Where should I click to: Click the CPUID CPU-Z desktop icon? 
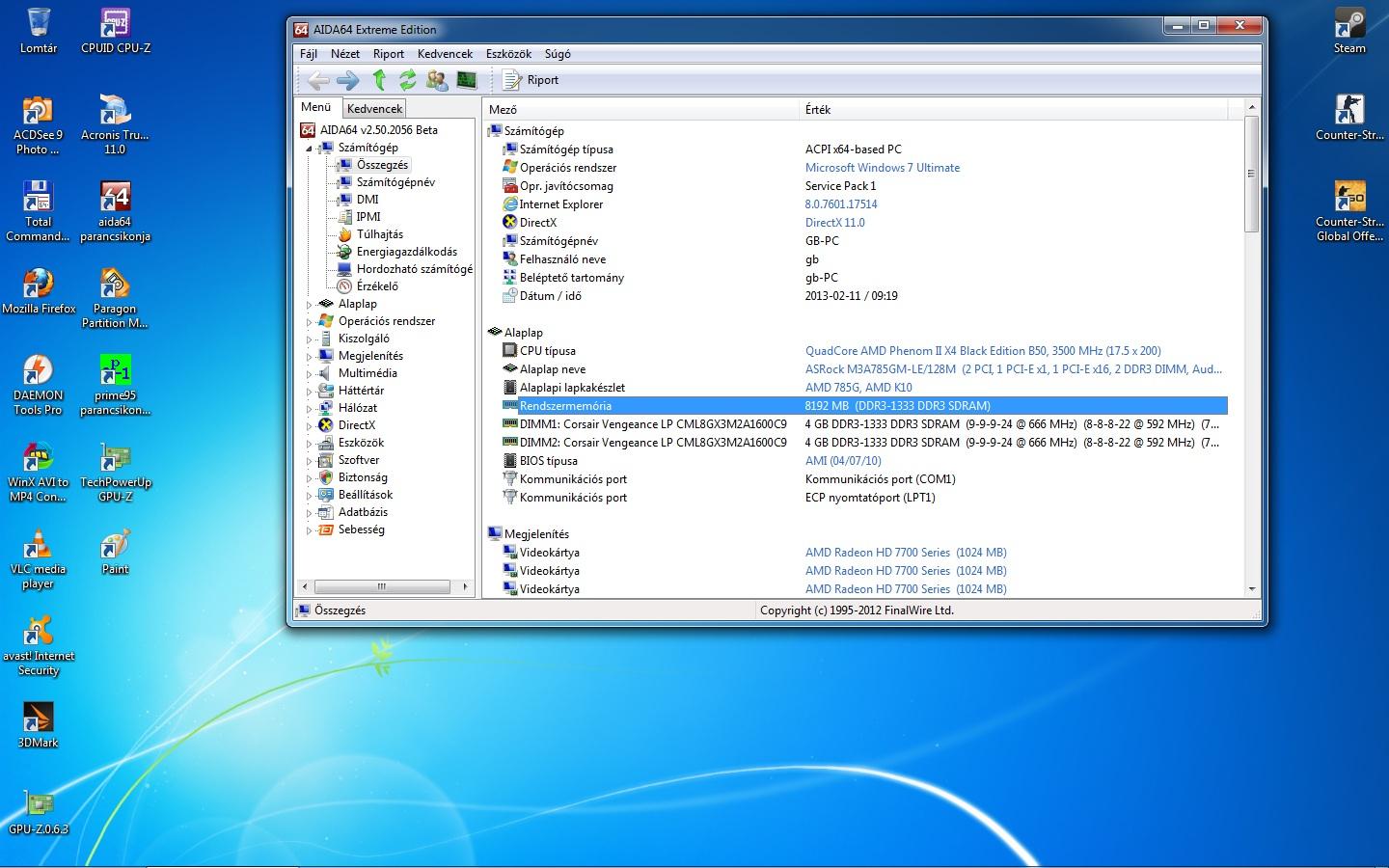click(116, 31)
